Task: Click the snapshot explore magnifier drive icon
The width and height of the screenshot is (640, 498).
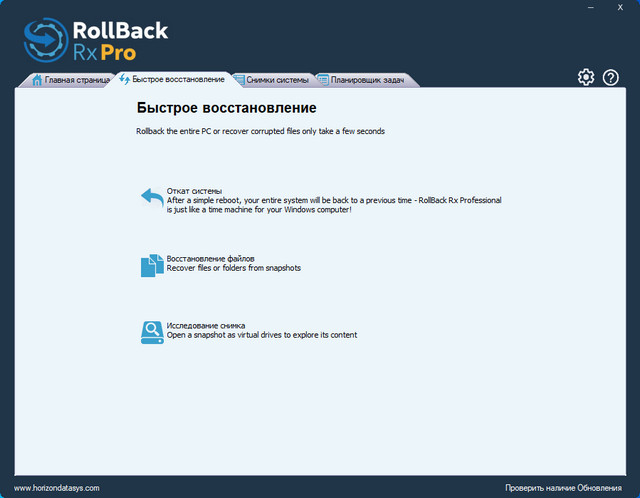Action: 152,332
